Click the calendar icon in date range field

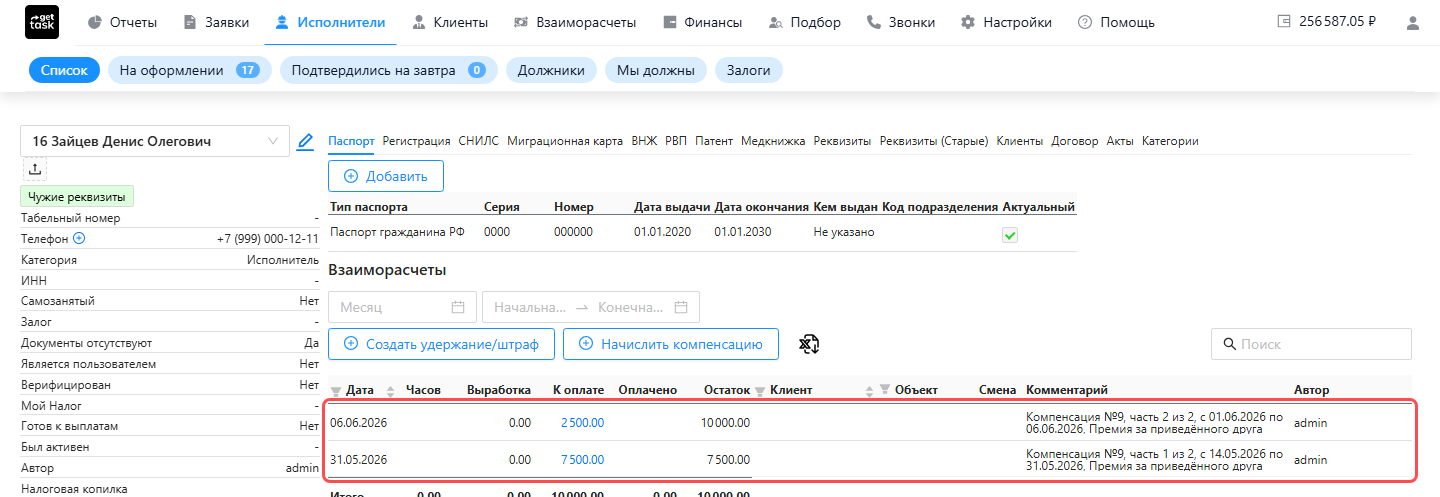pos(681,307)
